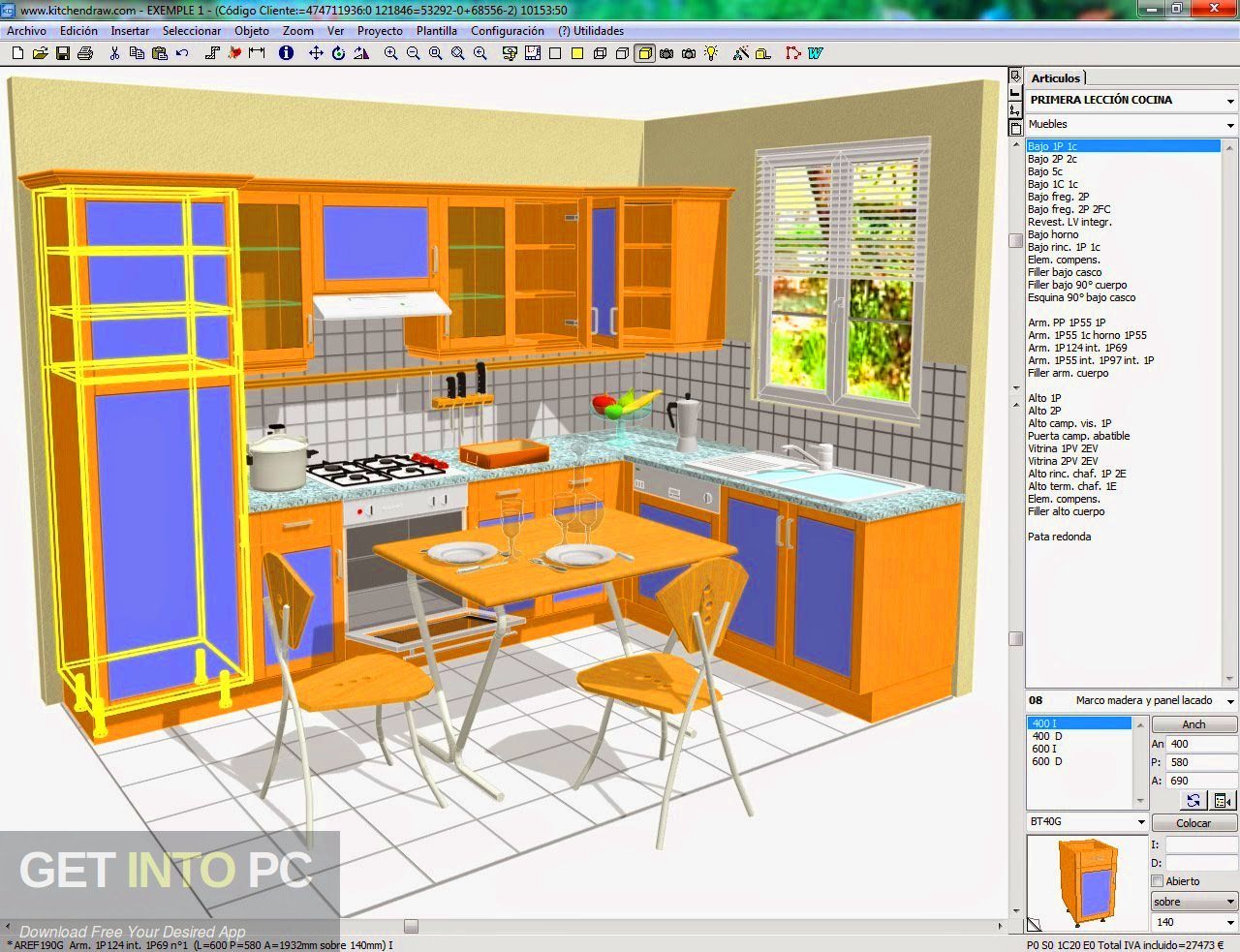This screenshot has height=952, width=1240.
Task: Select 'Bajo horno' in the furniture list
Action: click(x=1053, y=234)
